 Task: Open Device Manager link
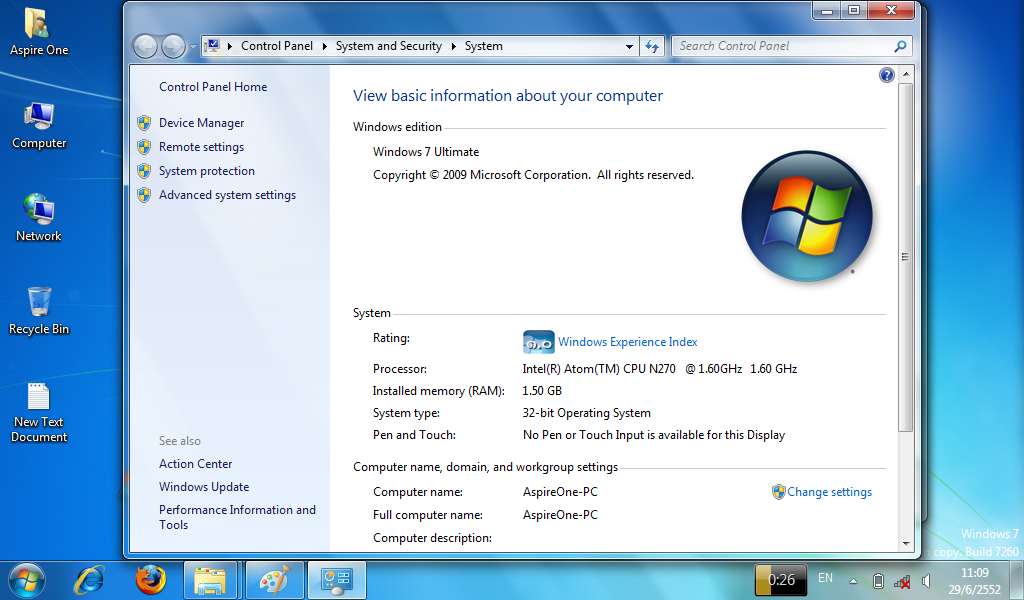click(x=201, y=123)
